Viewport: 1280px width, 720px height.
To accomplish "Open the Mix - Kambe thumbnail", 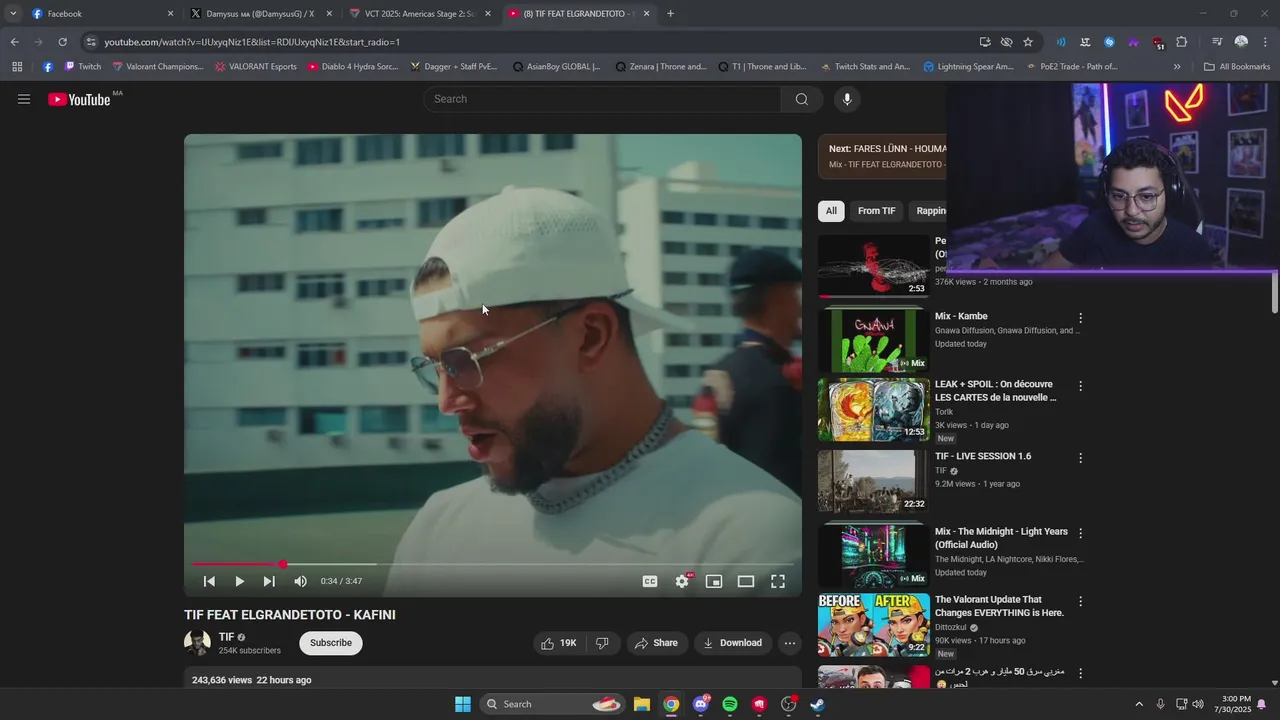I will (x=874, y=339).
